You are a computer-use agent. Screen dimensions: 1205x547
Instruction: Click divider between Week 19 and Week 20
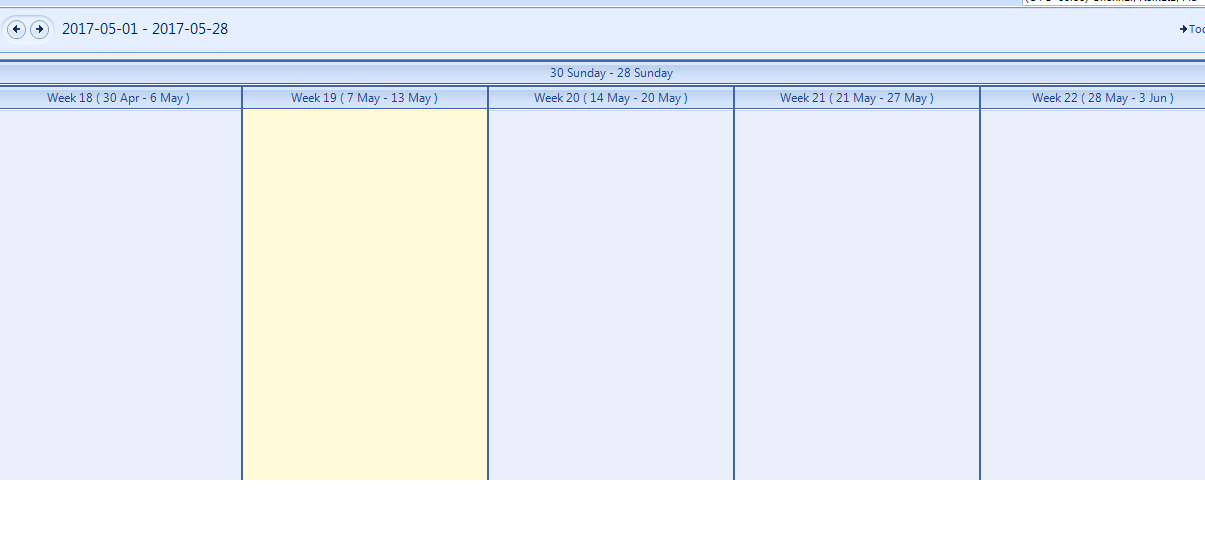pos(488,295)
